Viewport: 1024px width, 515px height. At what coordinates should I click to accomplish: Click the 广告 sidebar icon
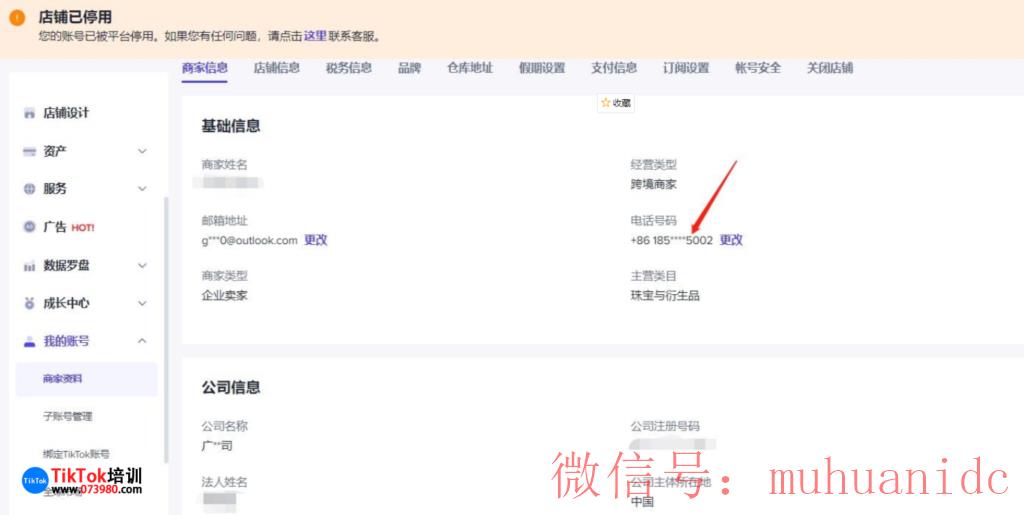tap(29, 227)
